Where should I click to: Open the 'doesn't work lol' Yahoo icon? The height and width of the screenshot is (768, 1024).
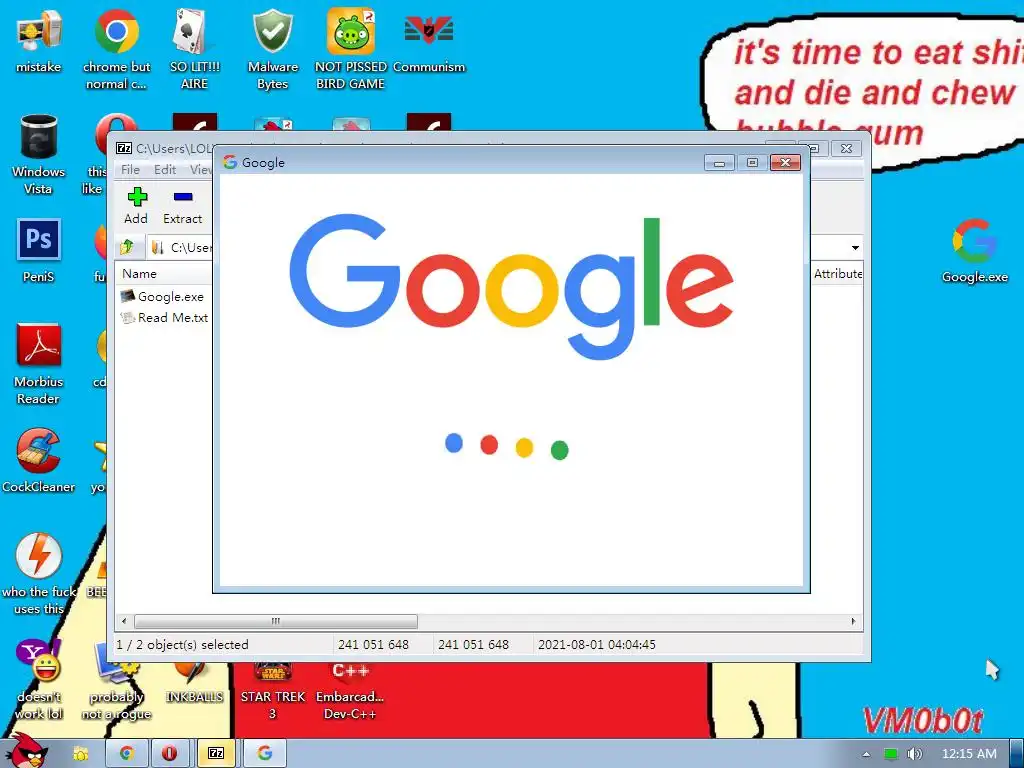point(39,680)
